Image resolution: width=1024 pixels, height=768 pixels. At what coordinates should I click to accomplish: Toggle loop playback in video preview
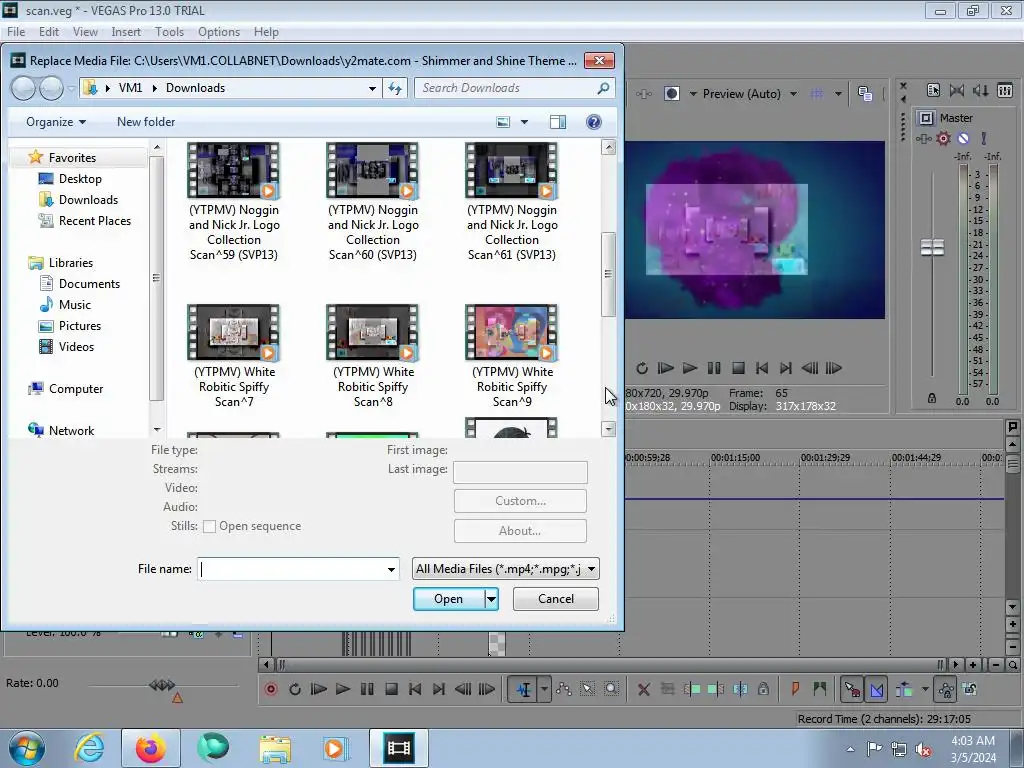(x=642, y=368)
